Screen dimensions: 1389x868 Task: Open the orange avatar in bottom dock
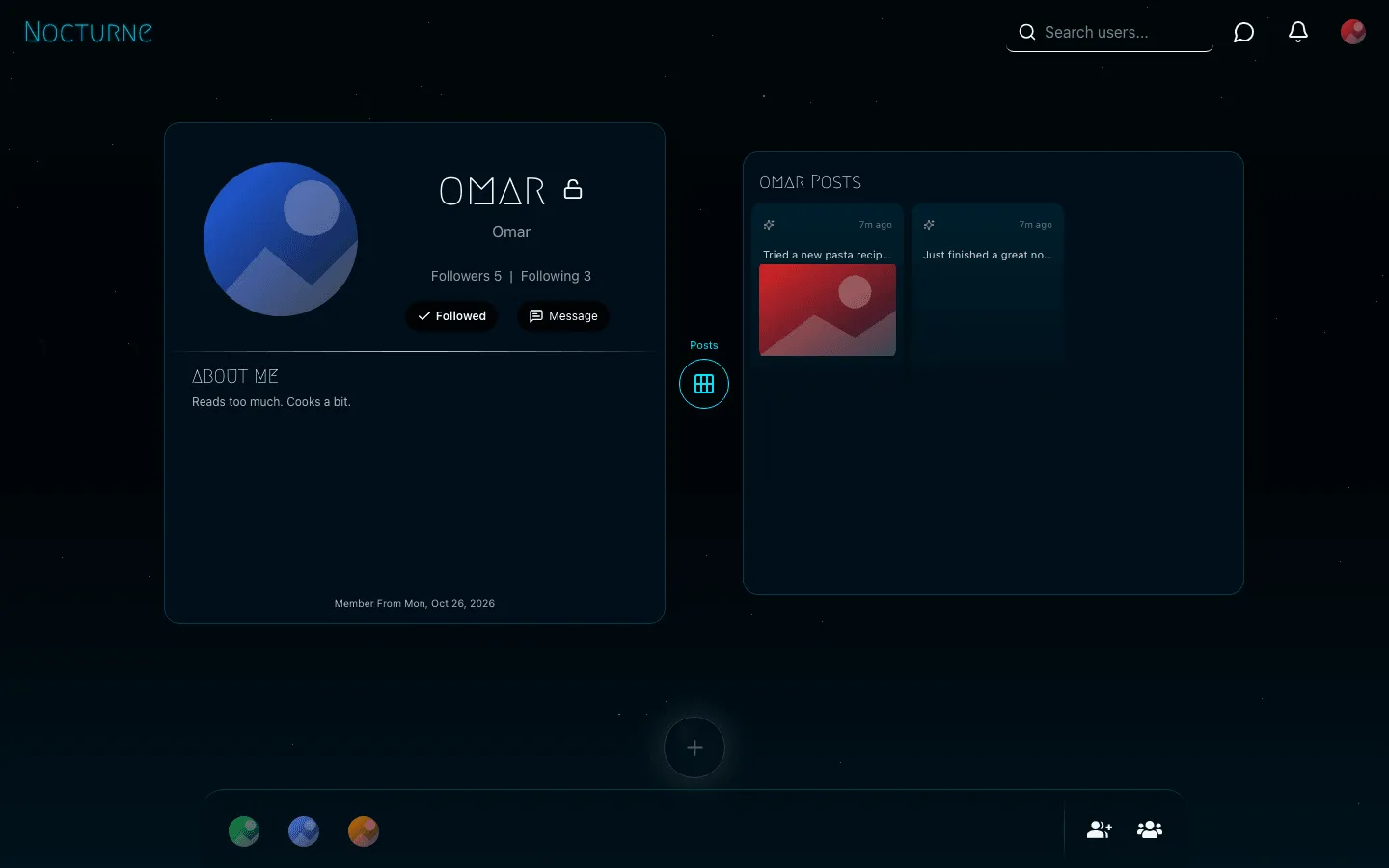point(364,831)
